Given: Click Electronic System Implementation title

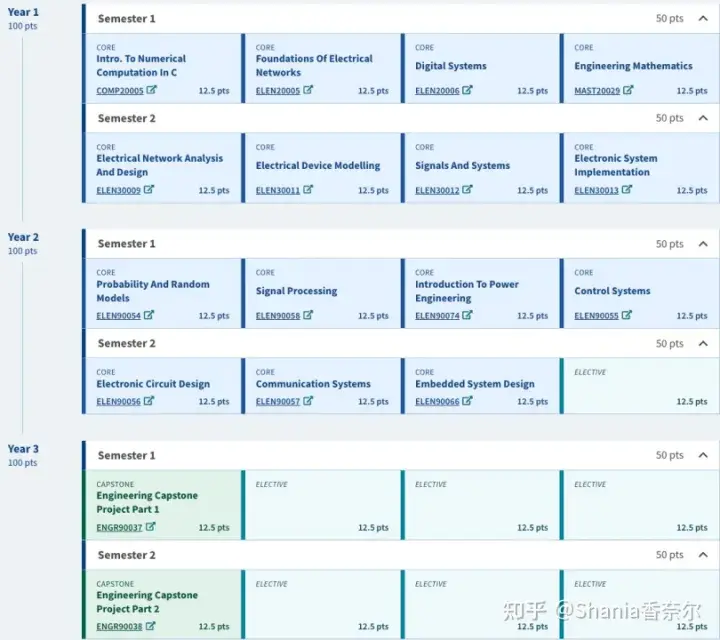Looking at the screenshot, I should [616, 165].
